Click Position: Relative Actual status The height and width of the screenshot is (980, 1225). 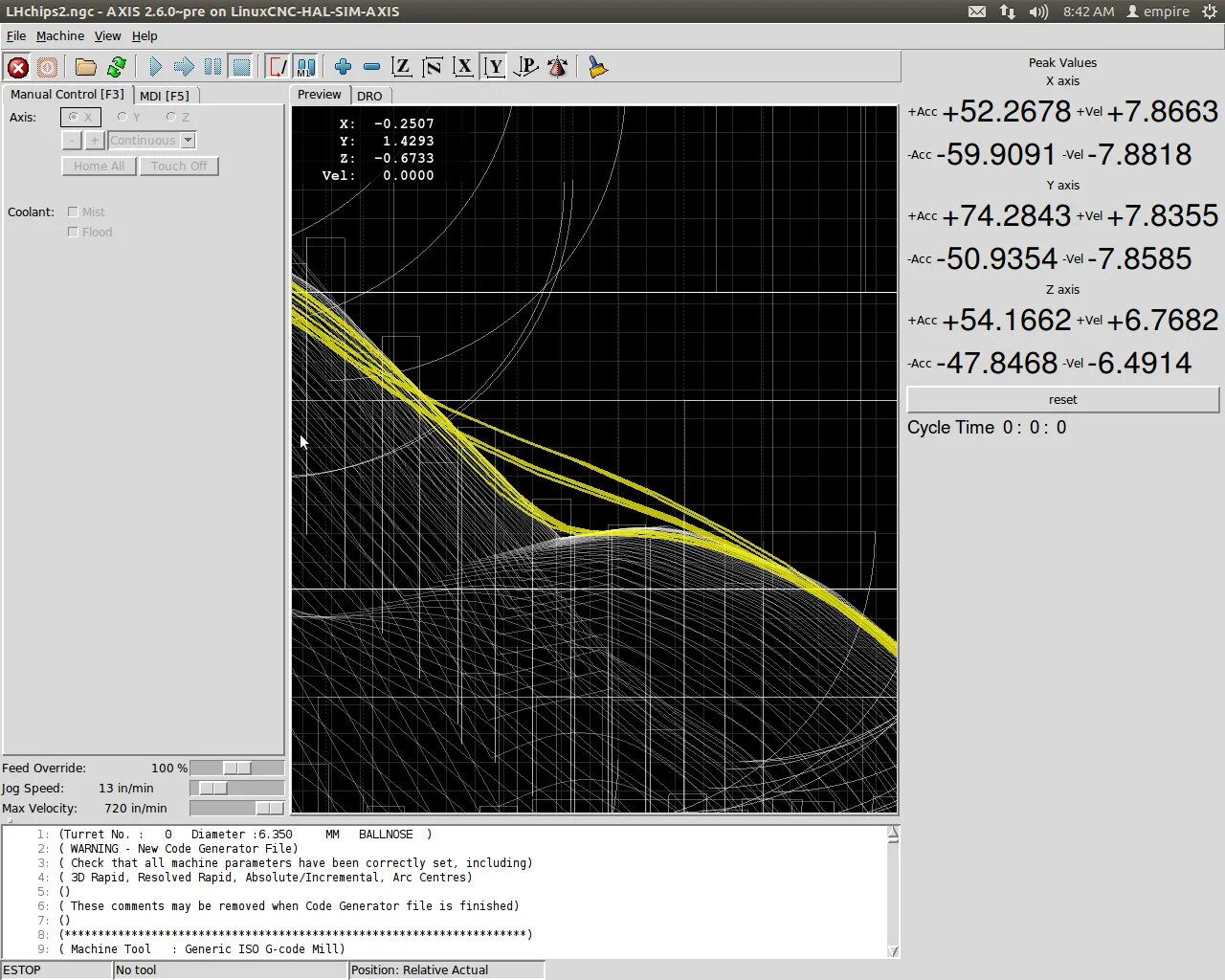click(x=446, y=969)
